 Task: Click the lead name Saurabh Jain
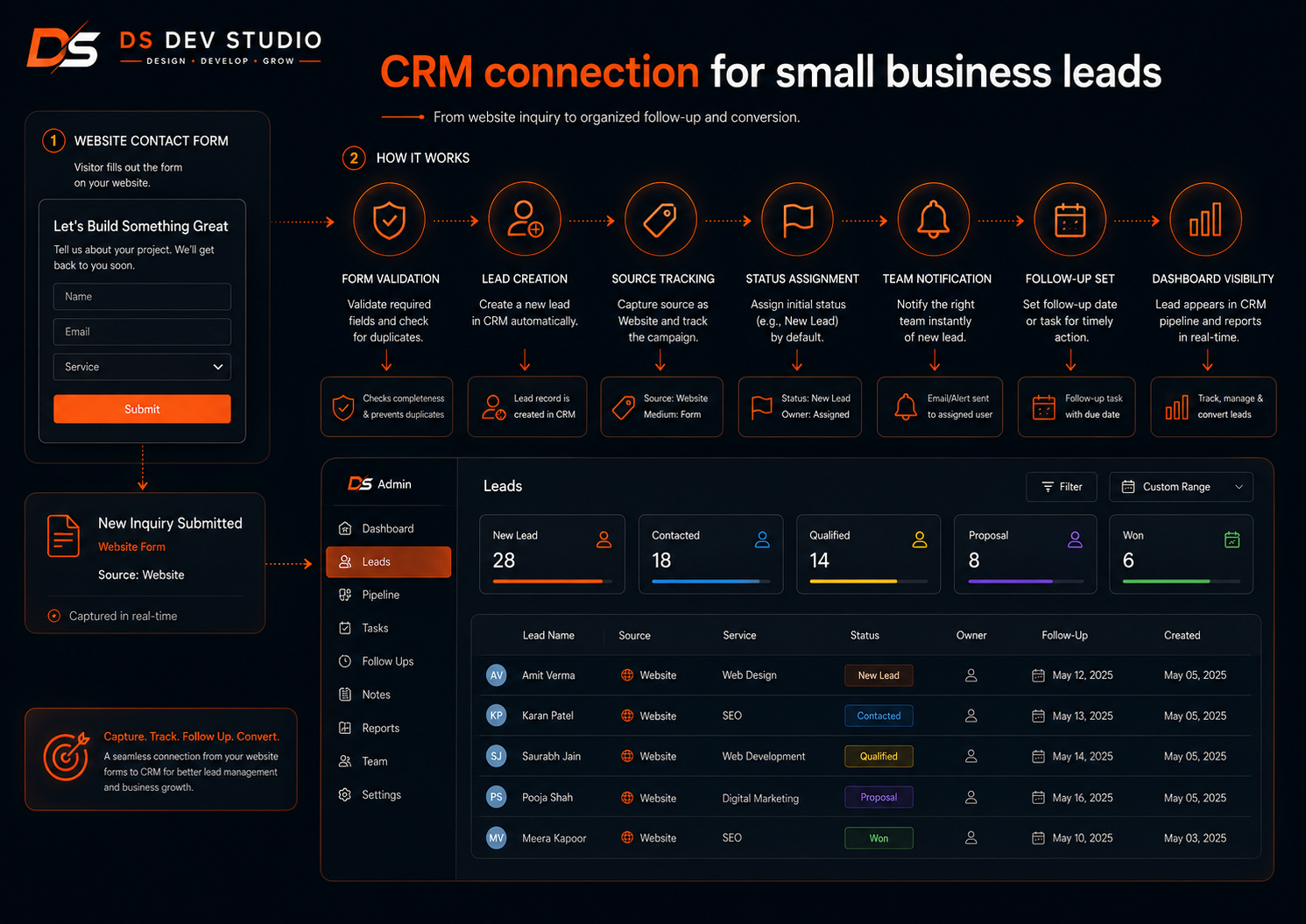coord(551,757)
